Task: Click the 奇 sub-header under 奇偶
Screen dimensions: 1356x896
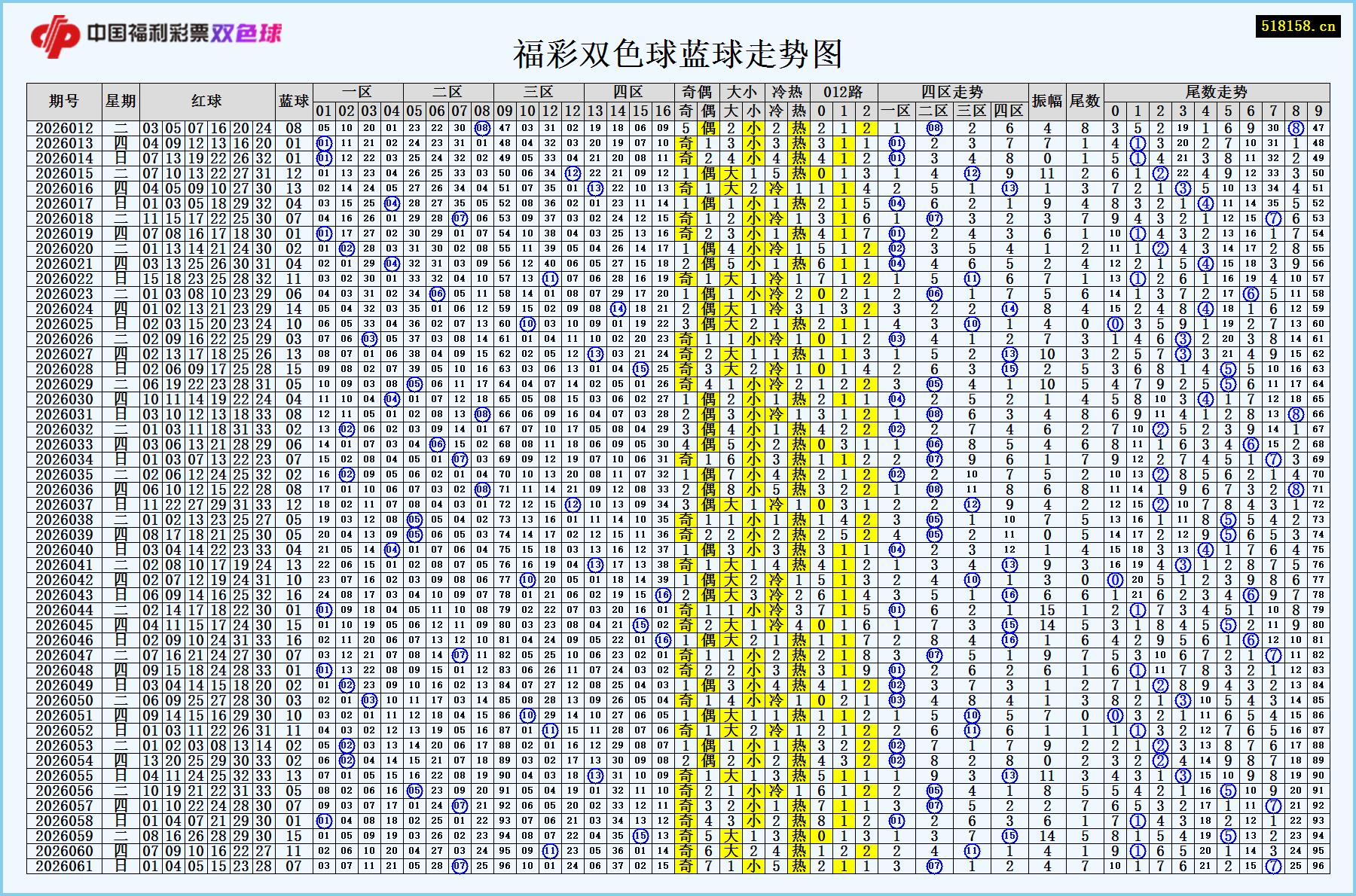Action: 686,111
